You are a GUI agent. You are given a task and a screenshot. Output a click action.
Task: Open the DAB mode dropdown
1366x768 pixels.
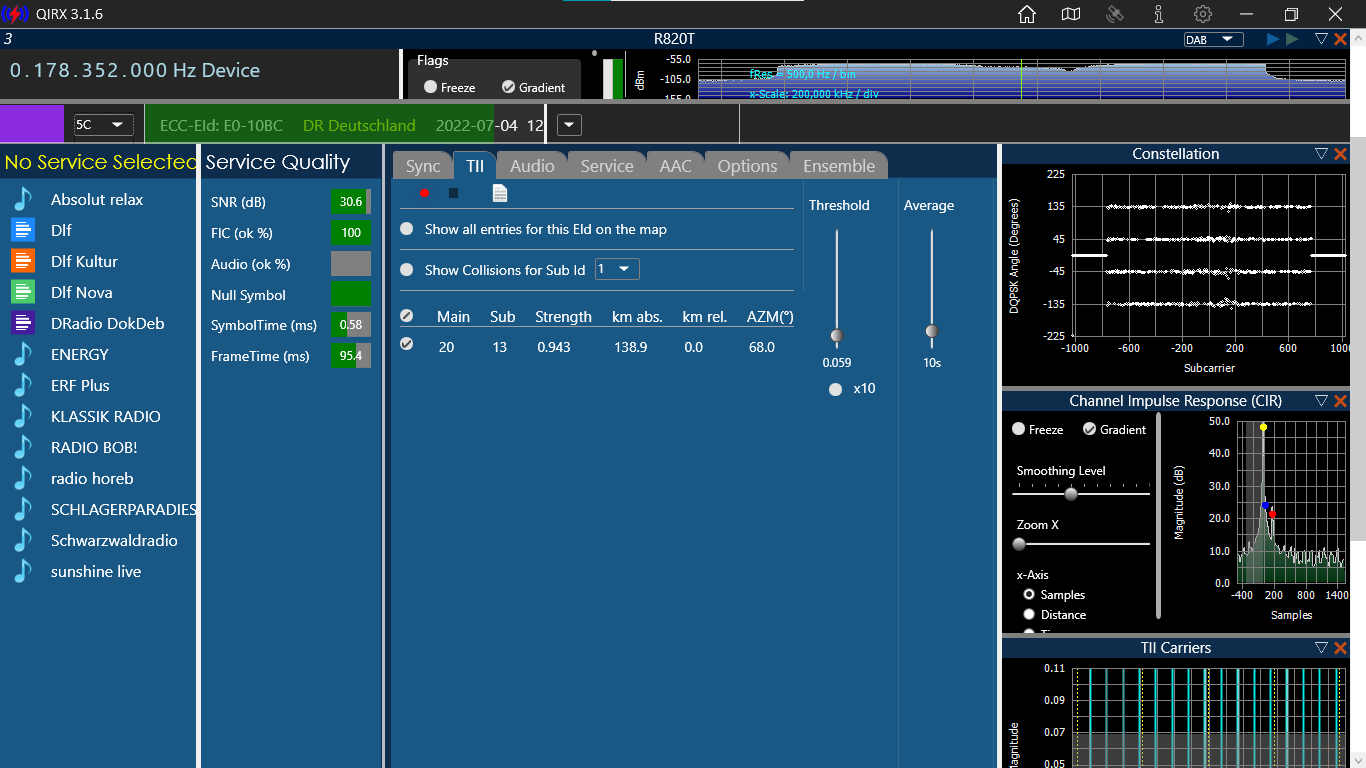1213,40
